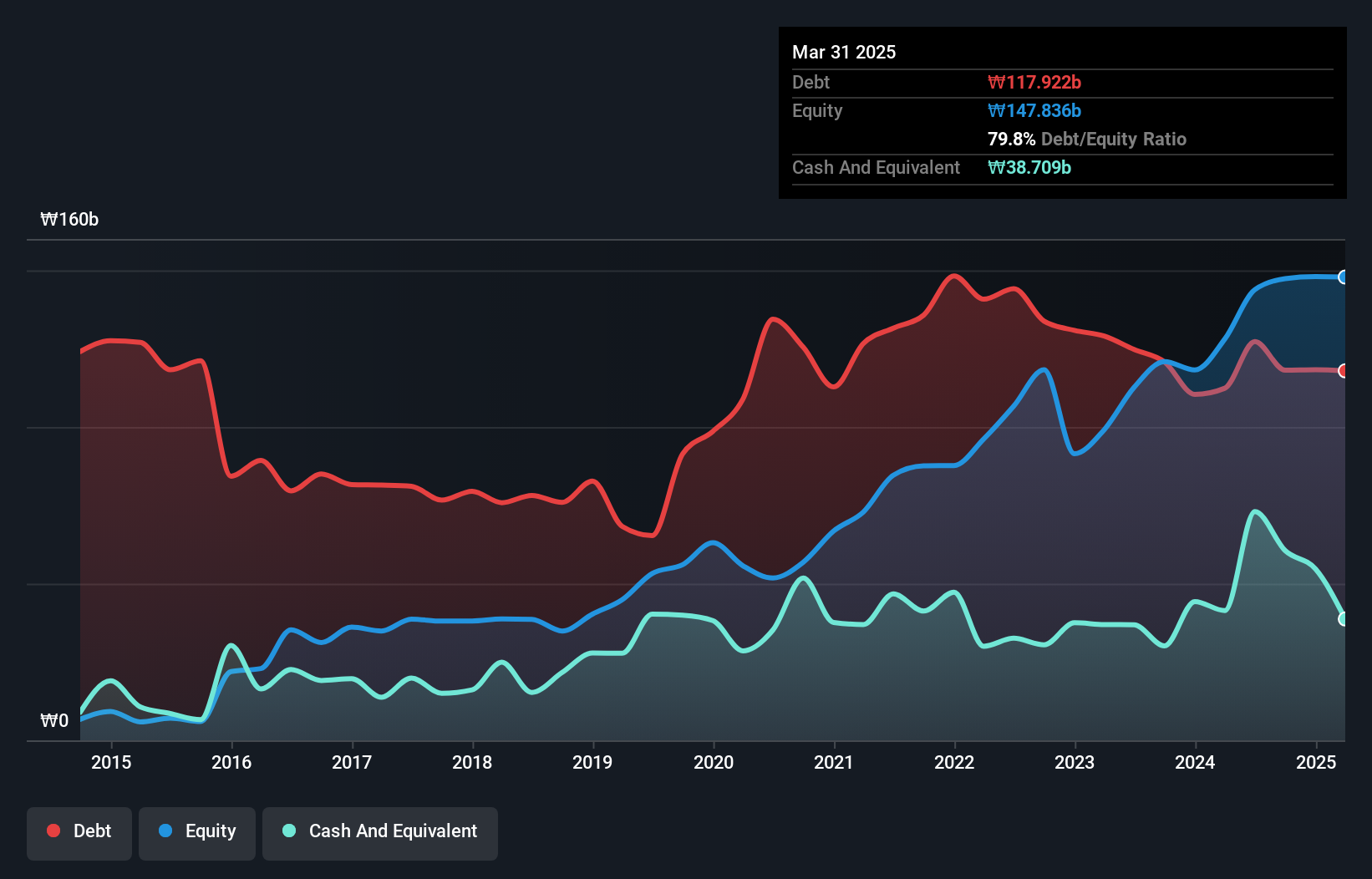Viewport: 1372px width, 879px height.
Task: Click the ₩160b gridline value
Action: tap(70, 220)
